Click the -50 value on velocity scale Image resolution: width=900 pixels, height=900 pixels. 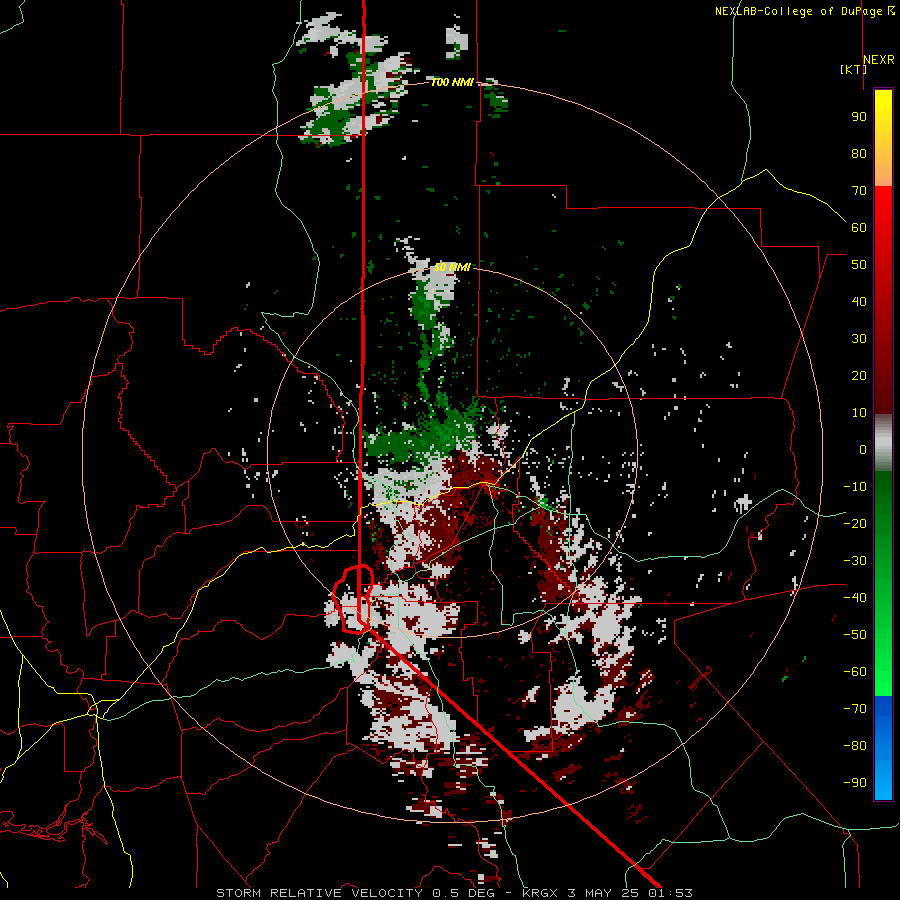[x=855, y=635]
